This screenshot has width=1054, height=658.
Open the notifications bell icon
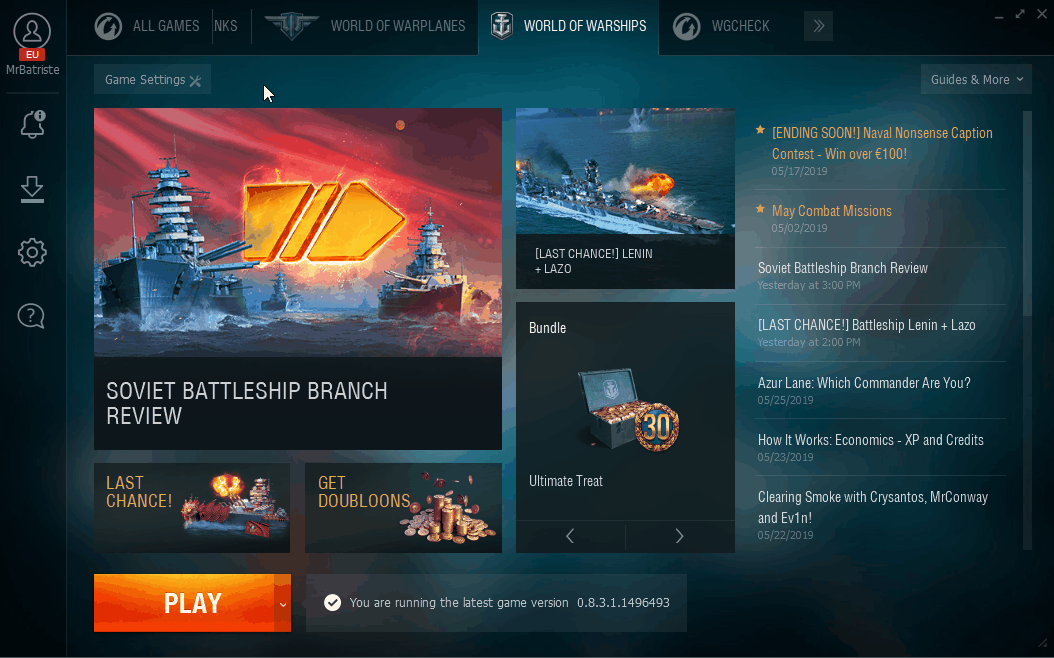32,124
